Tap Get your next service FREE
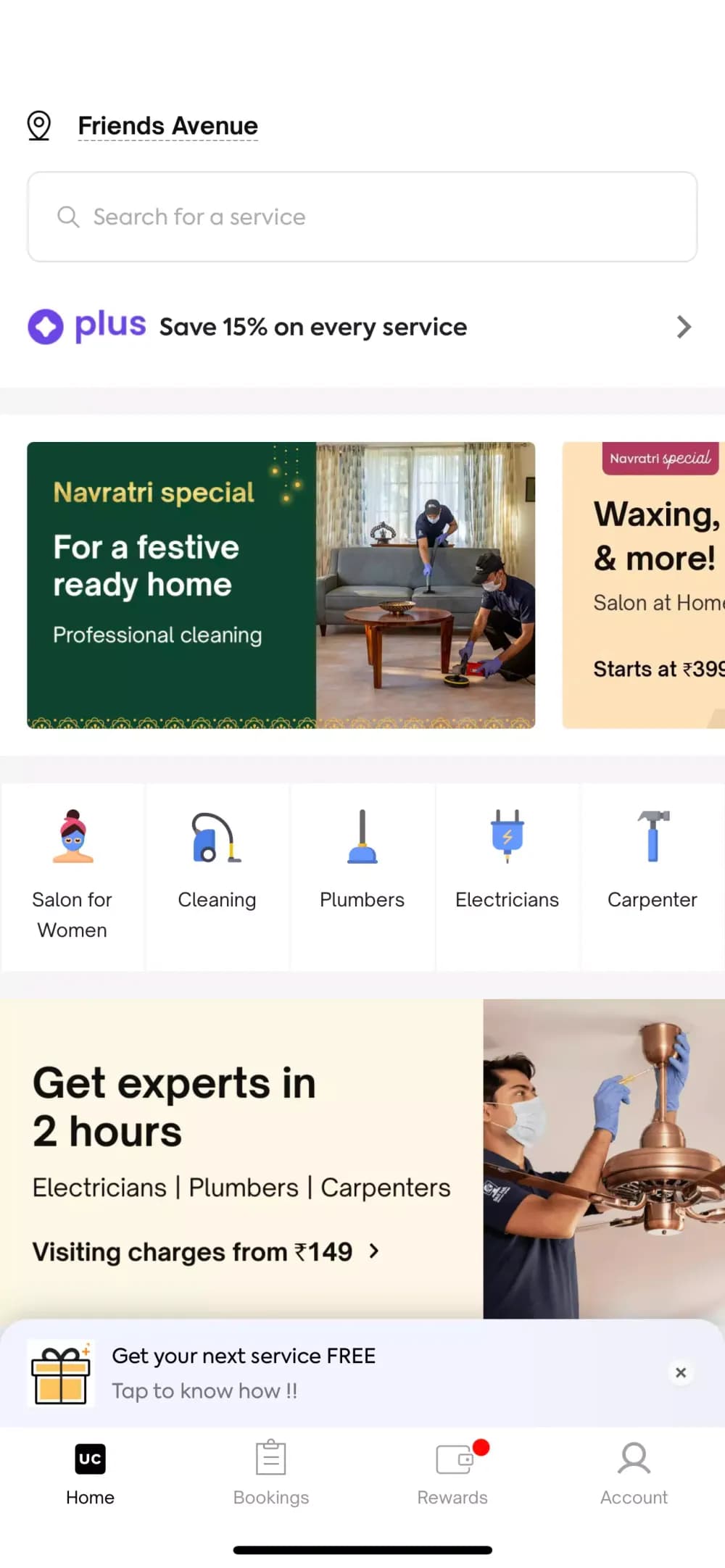This screenshot has height=1568, width=725. (x=244, y=1356)
